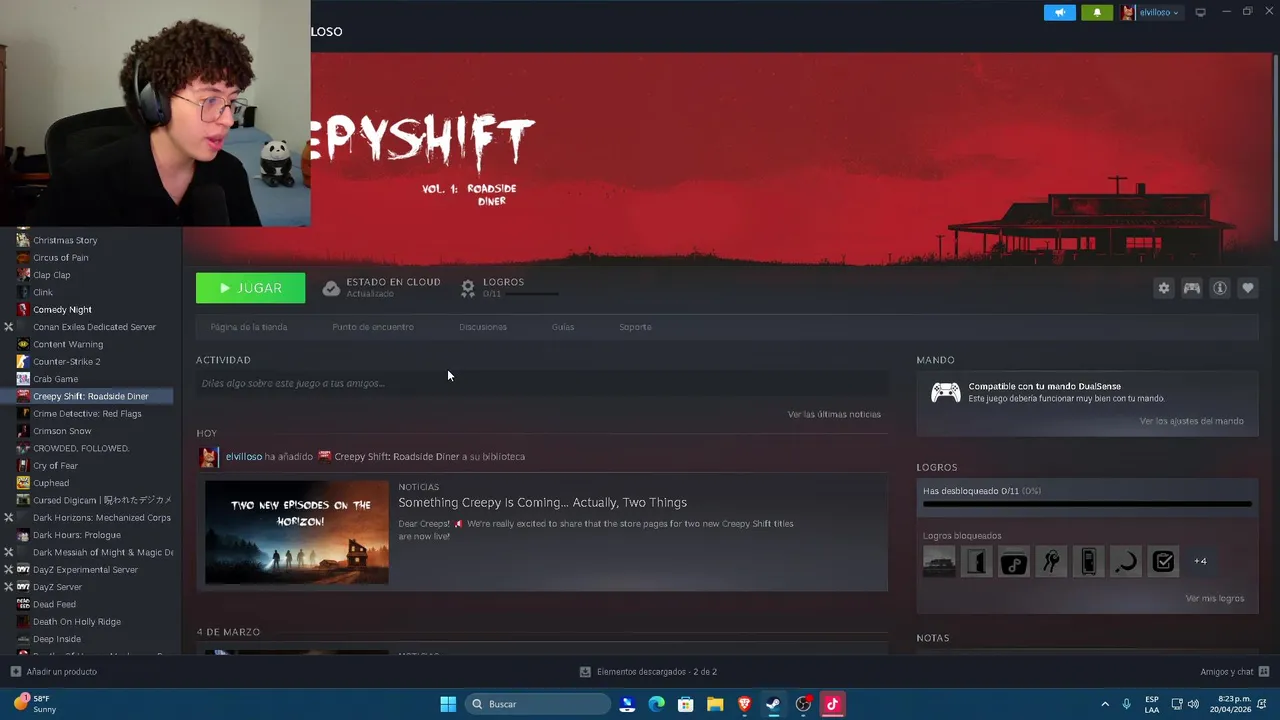Add game to favorites heart icon
The height and width of the screenshot is (720, 1280).
tap(1247, 288)
